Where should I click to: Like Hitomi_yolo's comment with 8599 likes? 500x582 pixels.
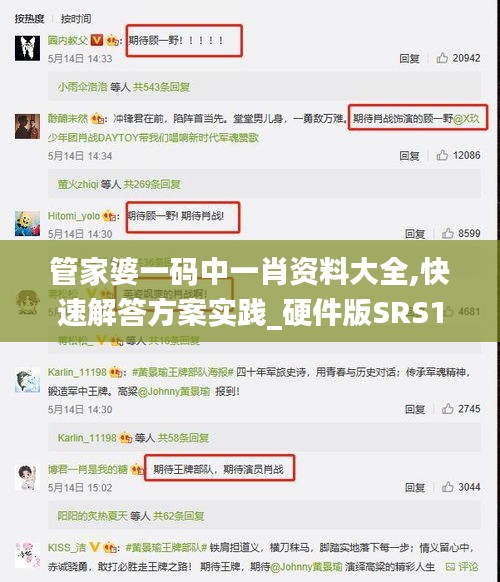tap(448, 233)
